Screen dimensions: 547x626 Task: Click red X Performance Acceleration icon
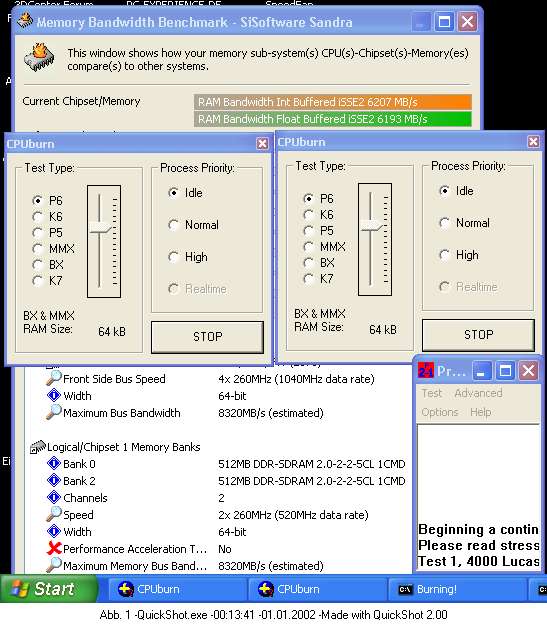[x=54, y=549]
